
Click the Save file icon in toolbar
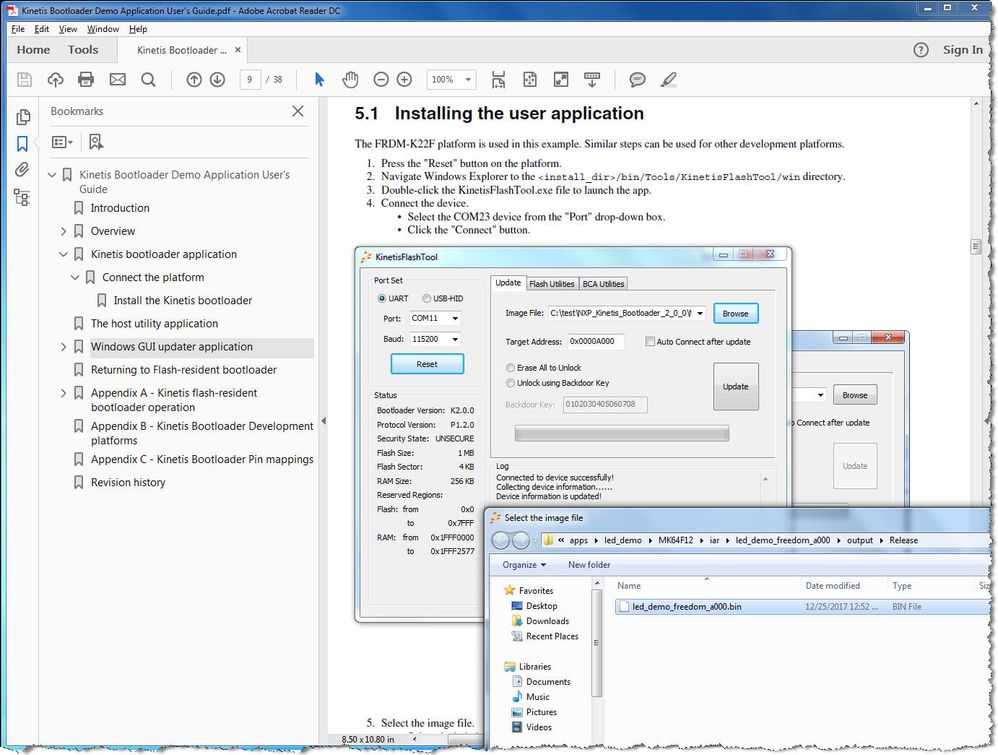[24, 80]
